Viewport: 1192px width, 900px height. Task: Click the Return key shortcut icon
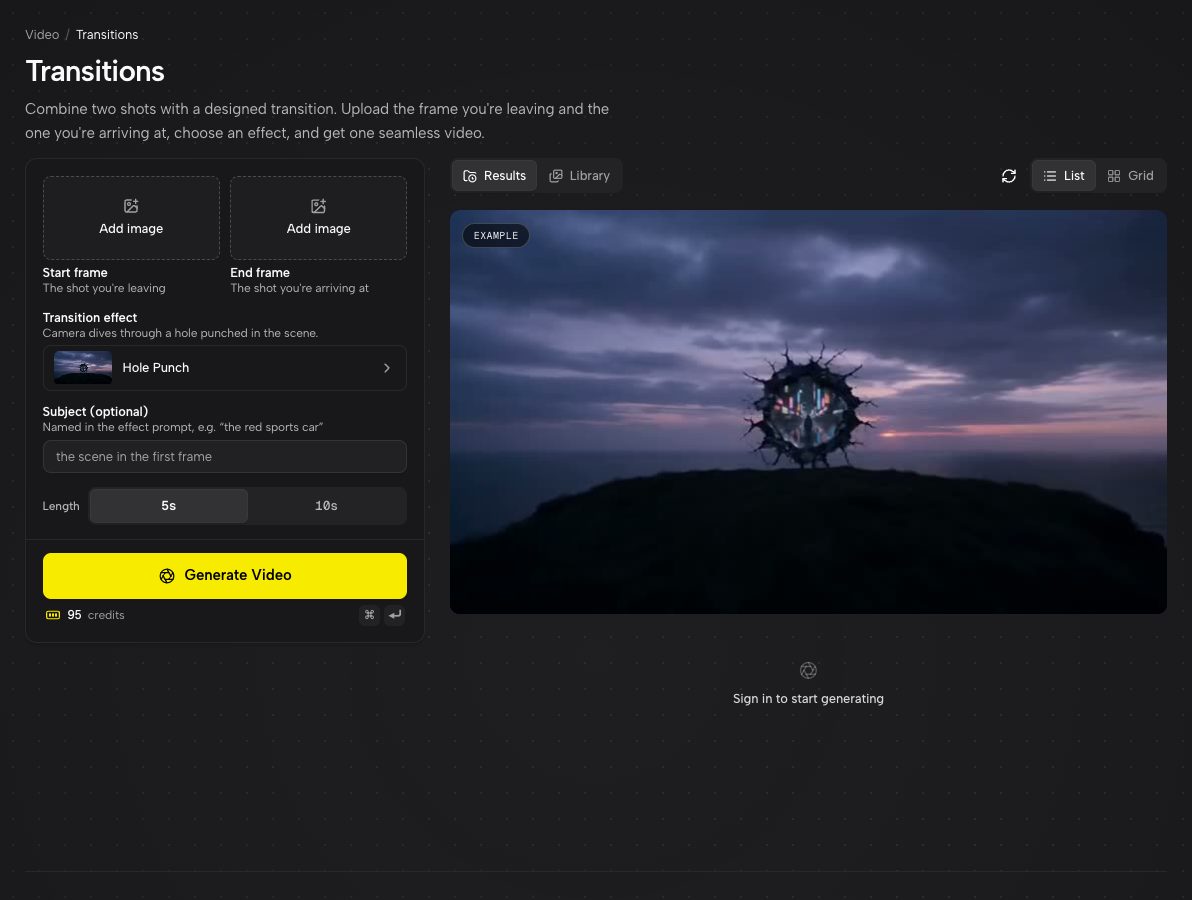click(395, 615)
